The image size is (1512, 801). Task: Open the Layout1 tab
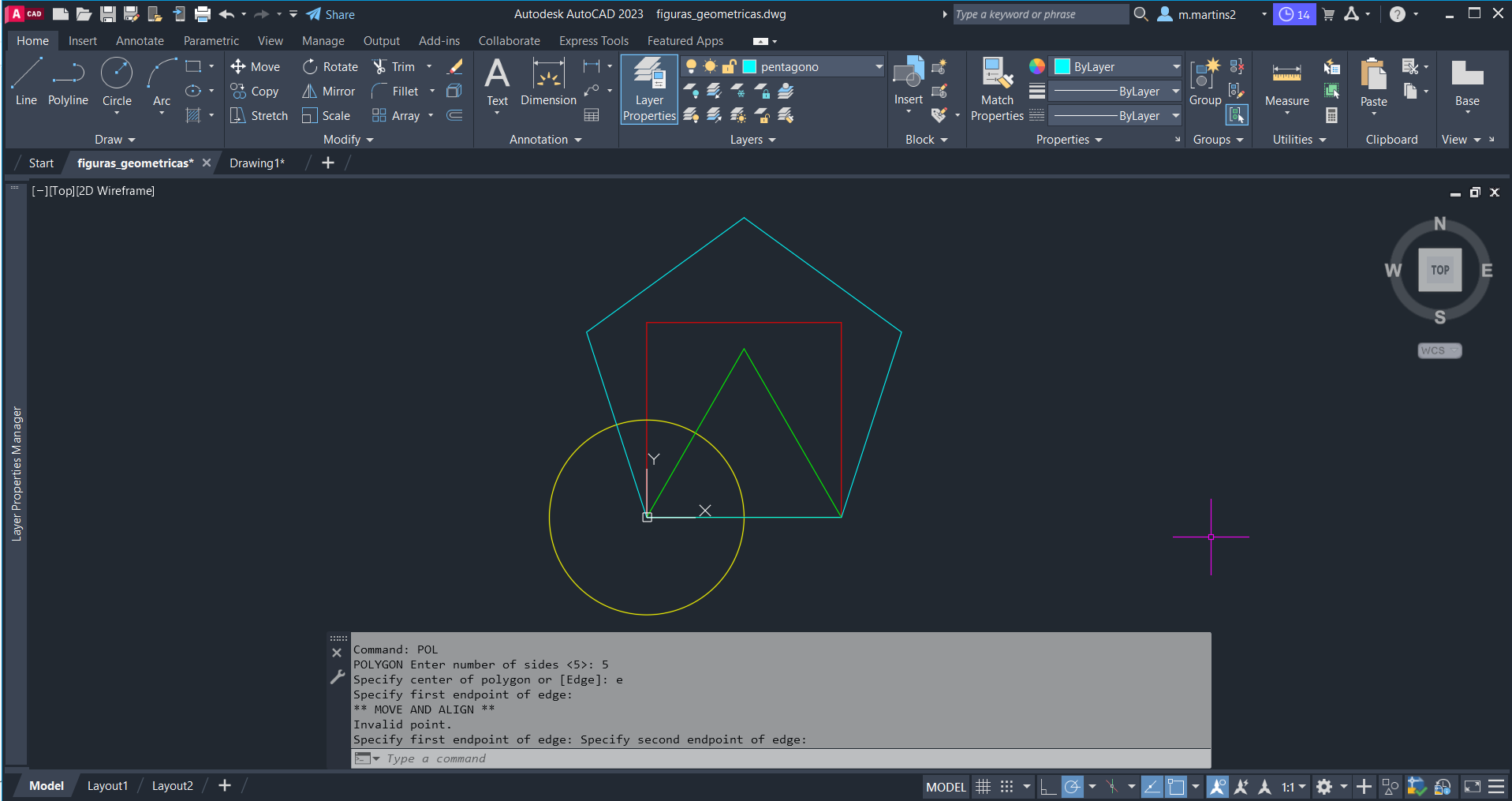107,786
